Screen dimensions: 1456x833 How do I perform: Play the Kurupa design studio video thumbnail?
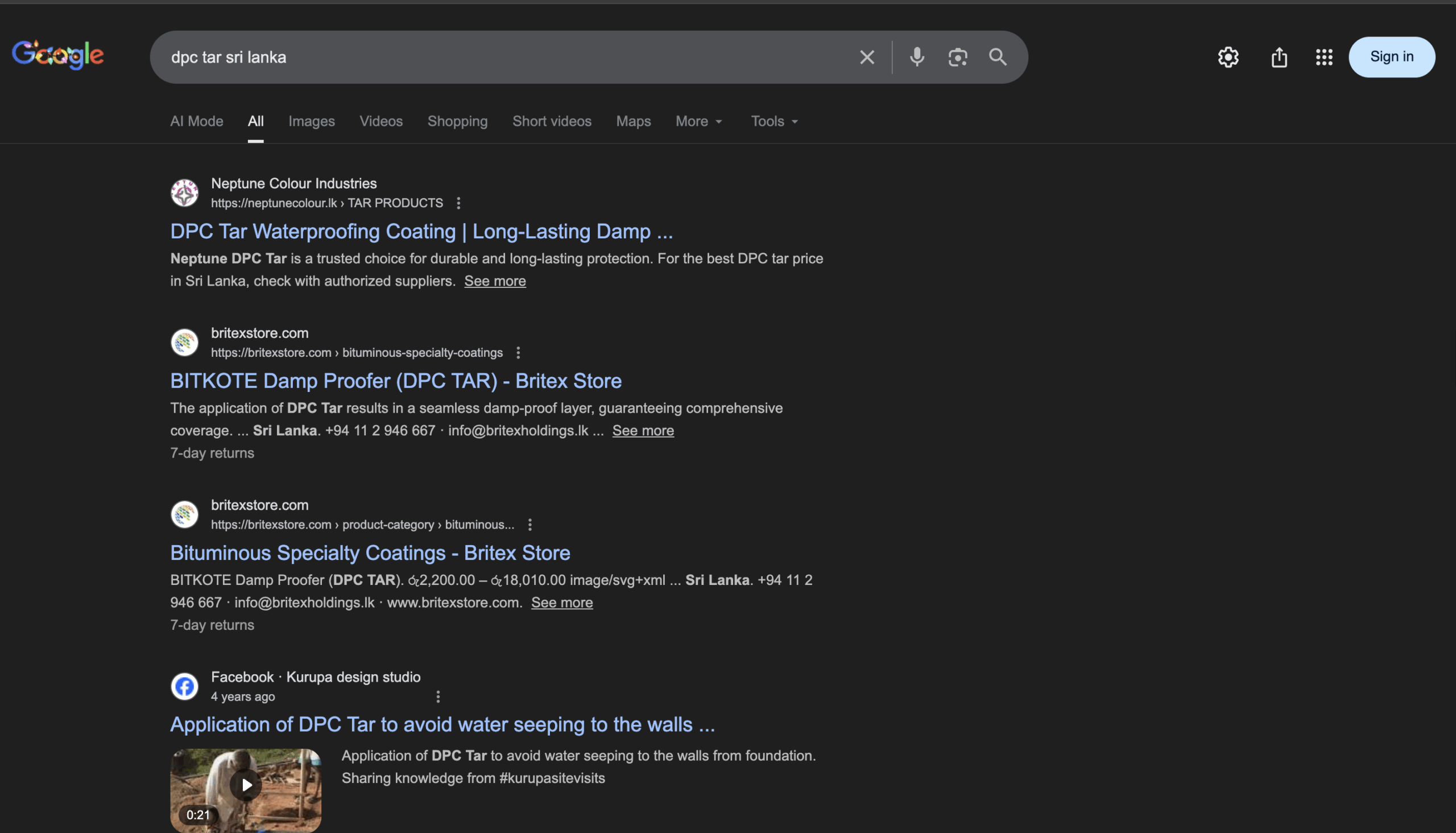pos(245,785)
